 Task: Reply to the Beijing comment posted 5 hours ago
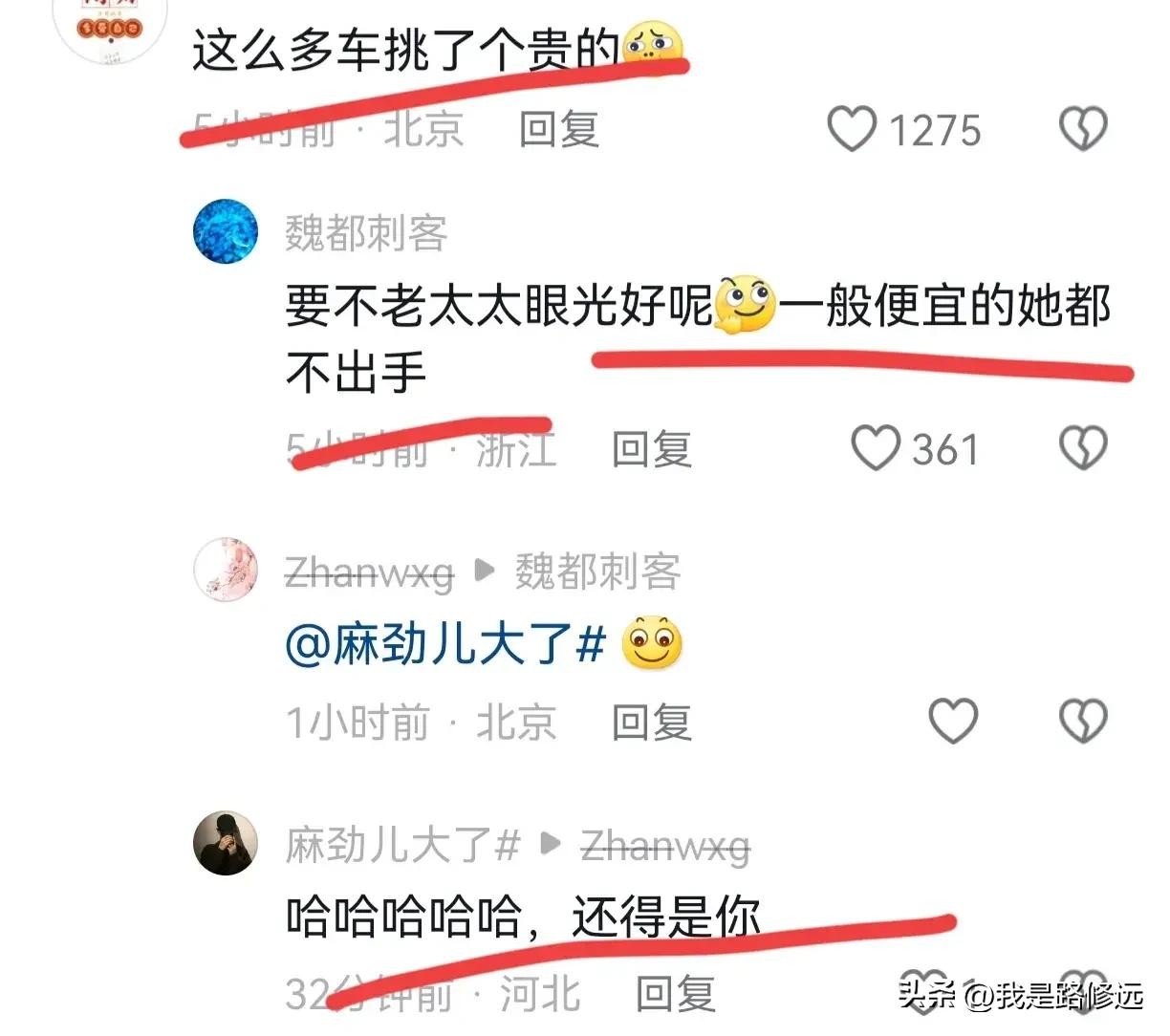(559, 129)
